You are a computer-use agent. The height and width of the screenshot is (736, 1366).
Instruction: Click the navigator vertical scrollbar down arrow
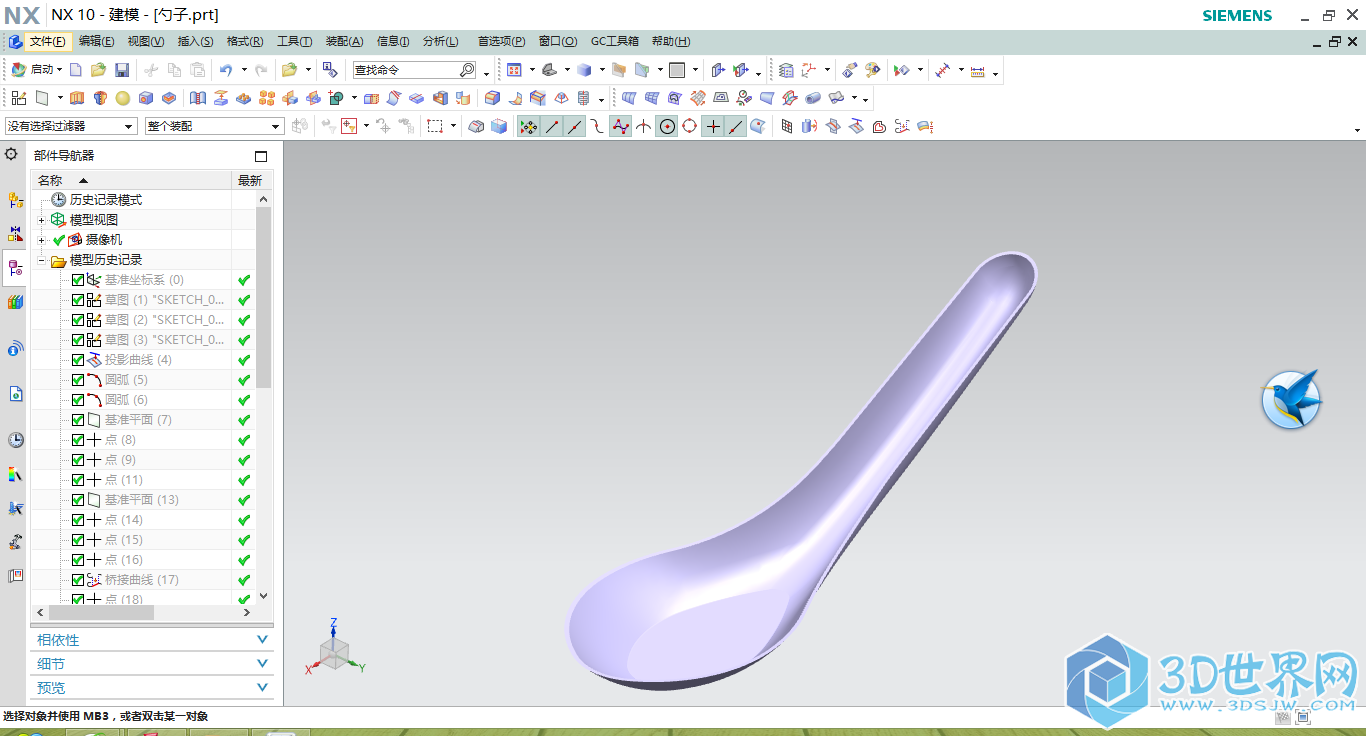[x=264, y=596]
